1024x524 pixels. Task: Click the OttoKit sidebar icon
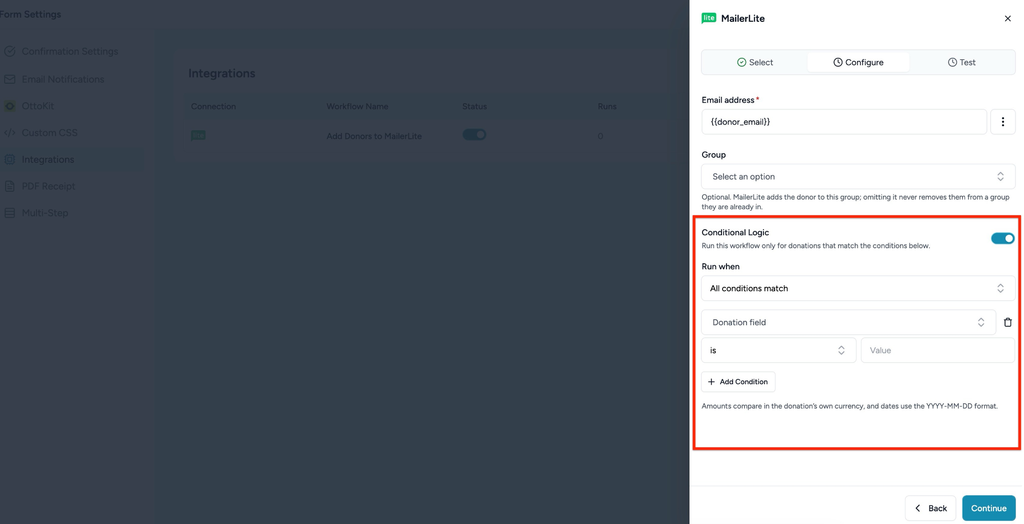click(x=10, y=106)
